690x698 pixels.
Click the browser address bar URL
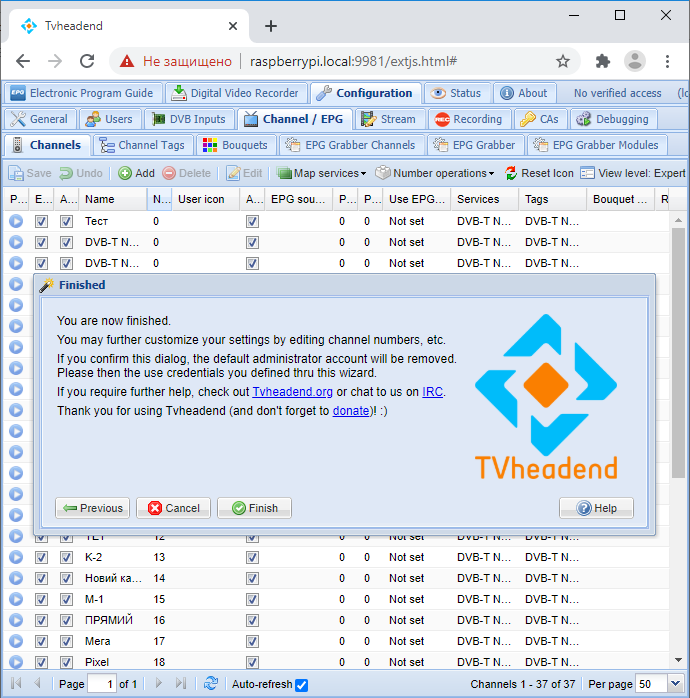(353, 61)
